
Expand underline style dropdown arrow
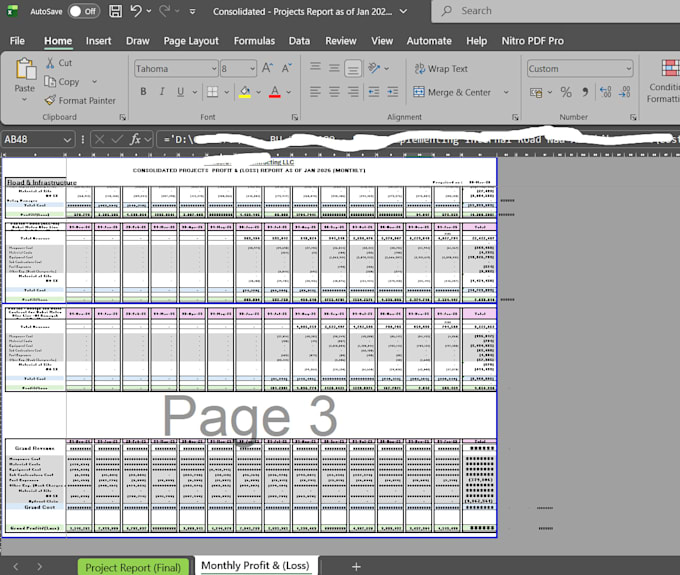[195, 92]
